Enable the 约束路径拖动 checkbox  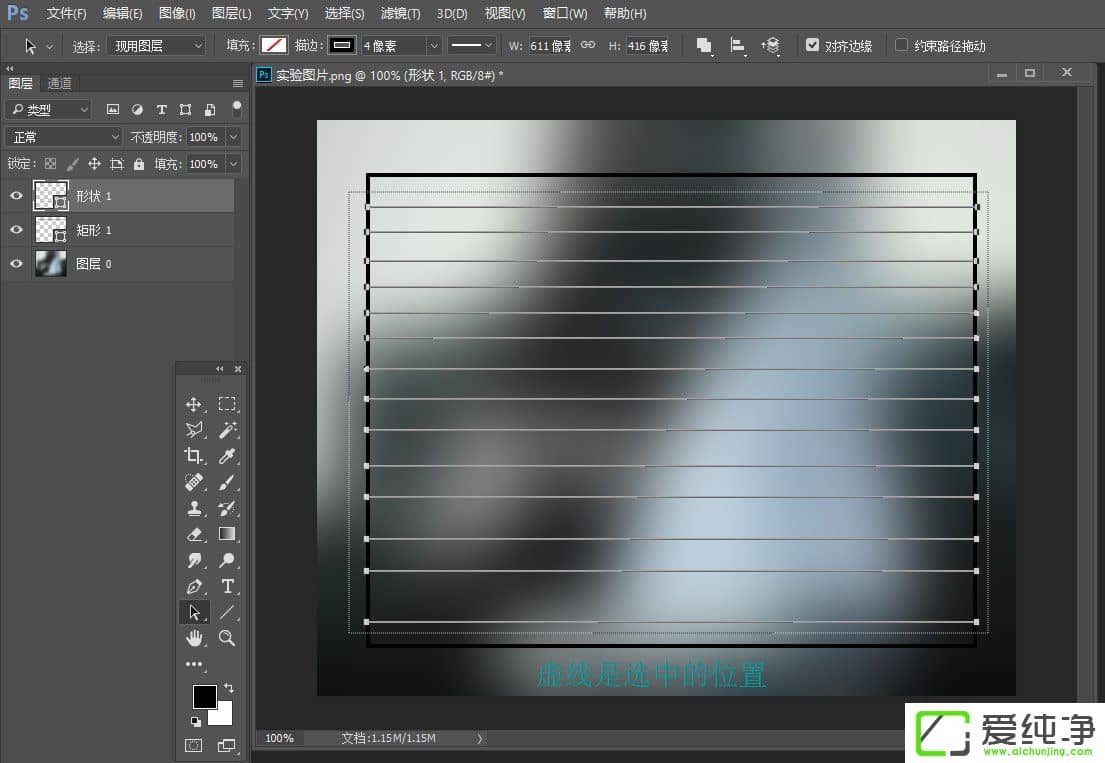click(x=901, y=45)
